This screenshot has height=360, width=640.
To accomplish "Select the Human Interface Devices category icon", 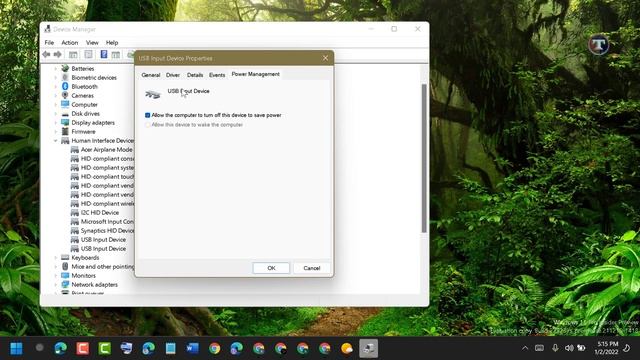I will coord(65,140).
